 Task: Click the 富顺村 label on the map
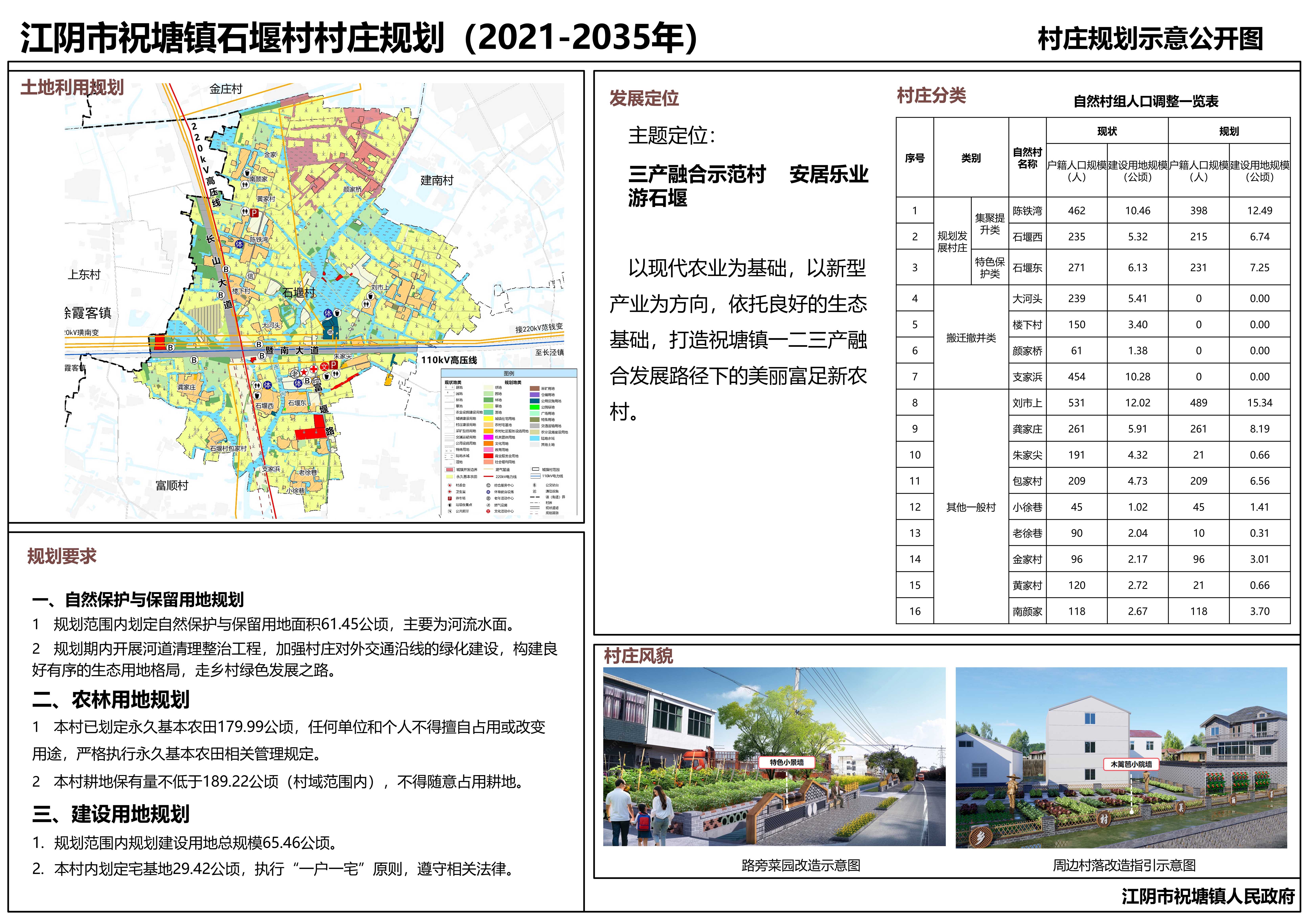point(172,485)
